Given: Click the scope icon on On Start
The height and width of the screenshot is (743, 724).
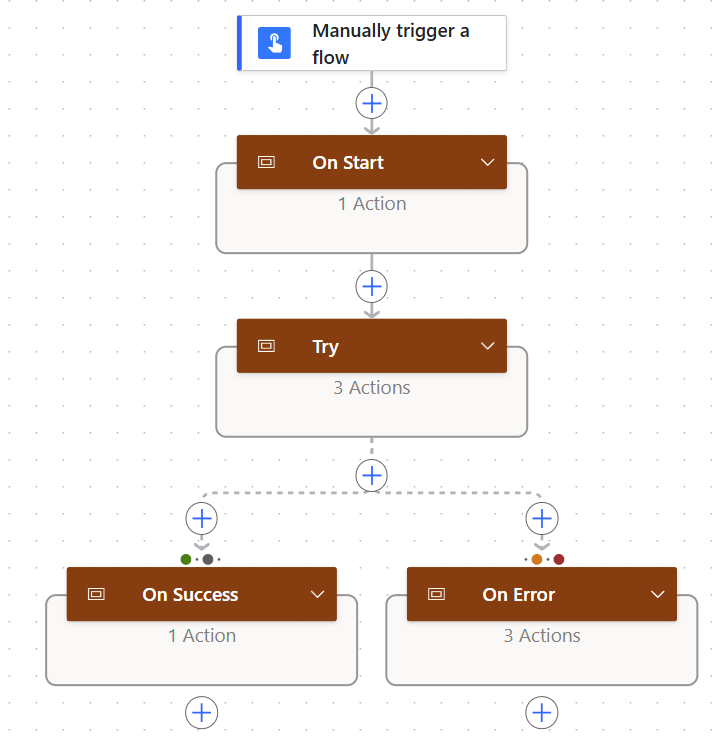Looking at the screenshot, I should coord(266,162).
